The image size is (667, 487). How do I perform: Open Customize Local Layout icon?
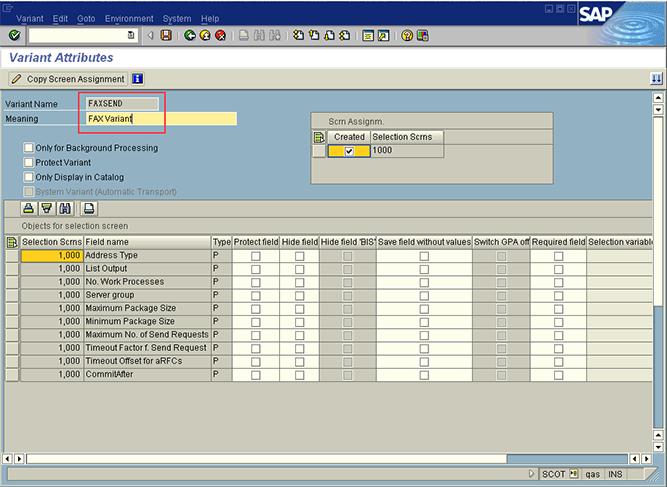pos(422,35)
